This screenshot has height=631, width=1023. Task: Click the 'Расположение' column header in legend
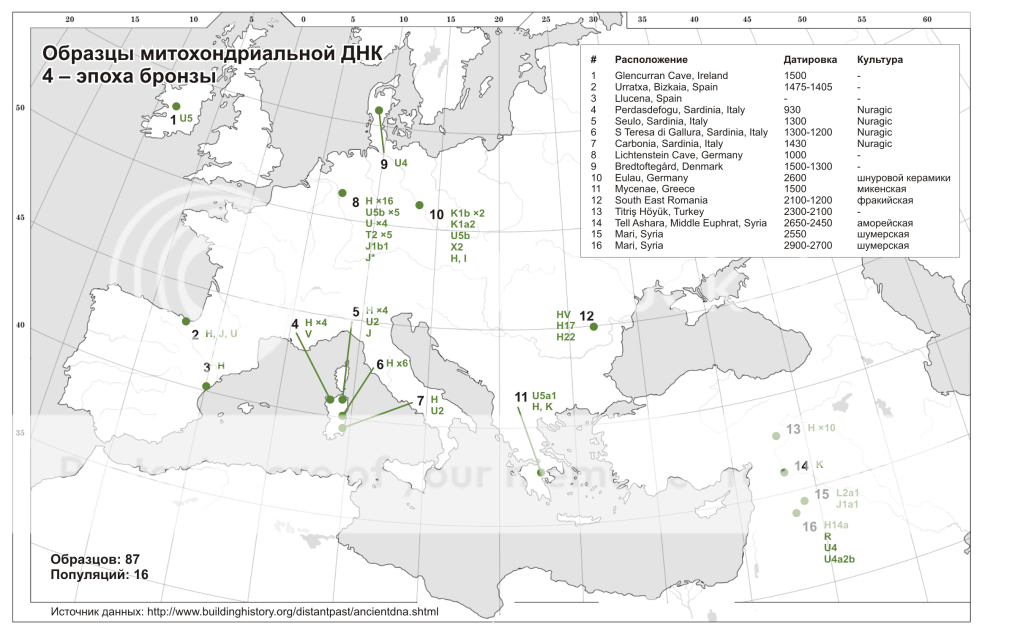(650, 60)
